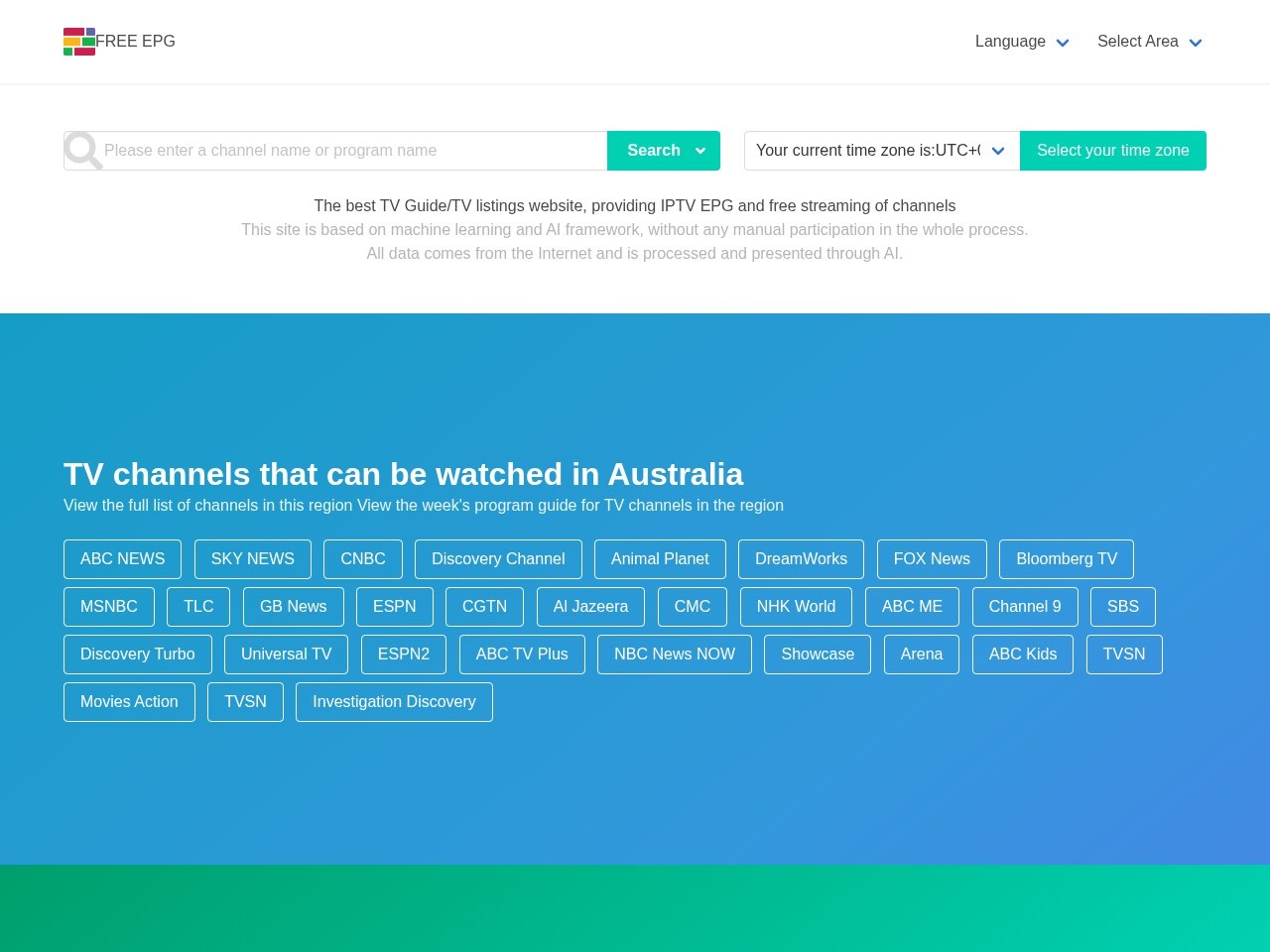This screenshot has height=952, width=1270.
Task: Open the ABC Kids channel
Action: (1023, 654)
